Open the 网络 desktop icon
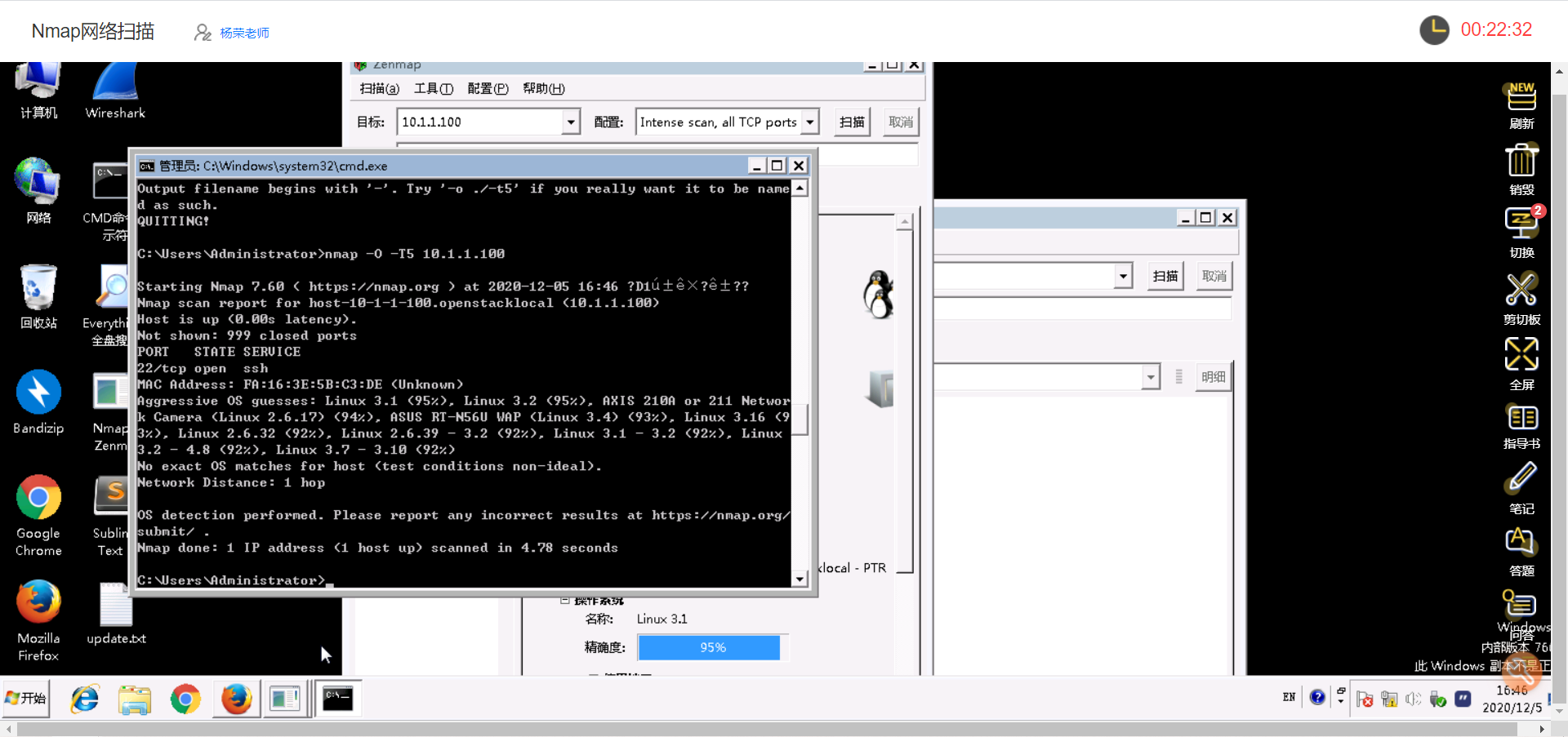 tap(38, 191)
